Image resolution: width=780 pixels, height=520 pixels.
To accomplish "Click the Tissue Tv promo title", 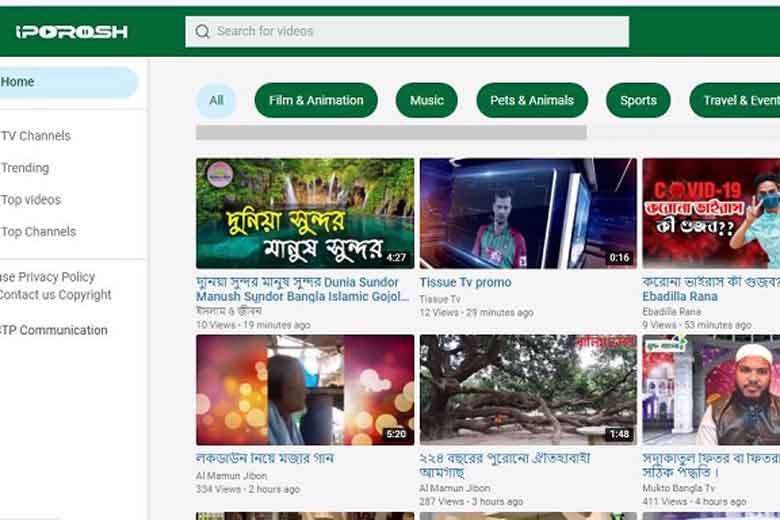I will pyautogui.click(x=465, y=282).
